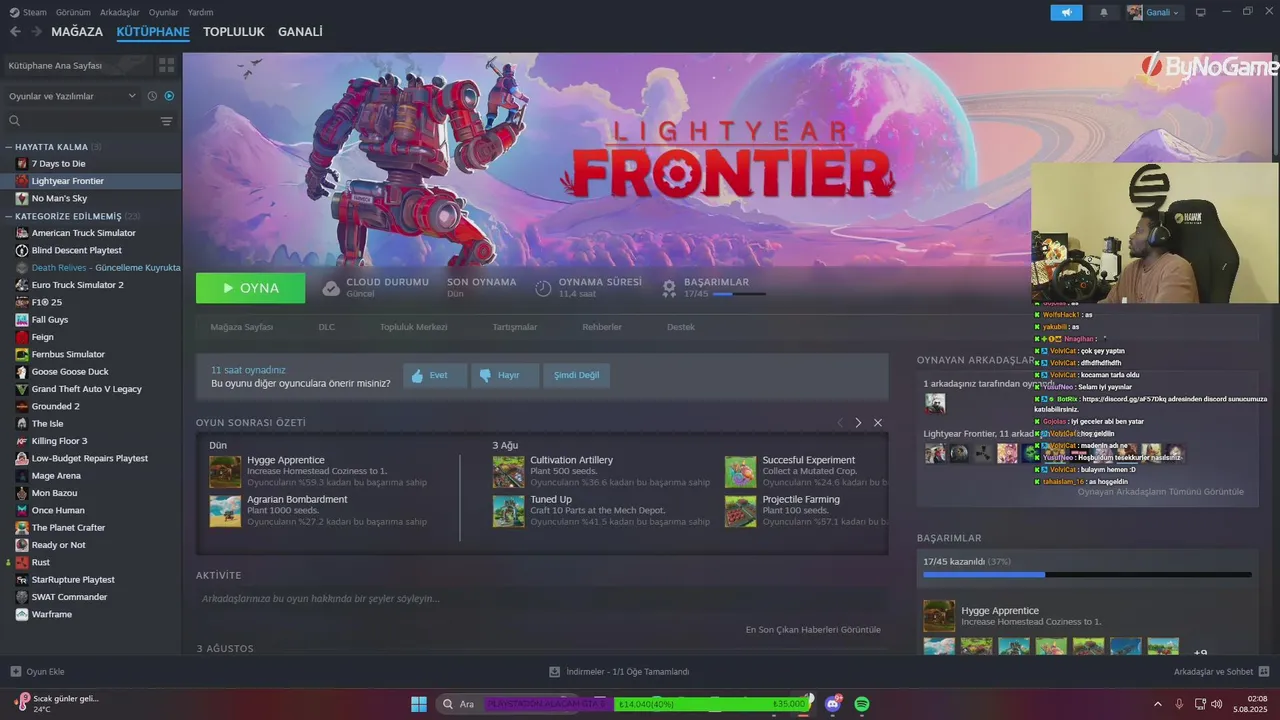
Task: Collapse the HAYATTA KALMA category
Action: (9, 147)
